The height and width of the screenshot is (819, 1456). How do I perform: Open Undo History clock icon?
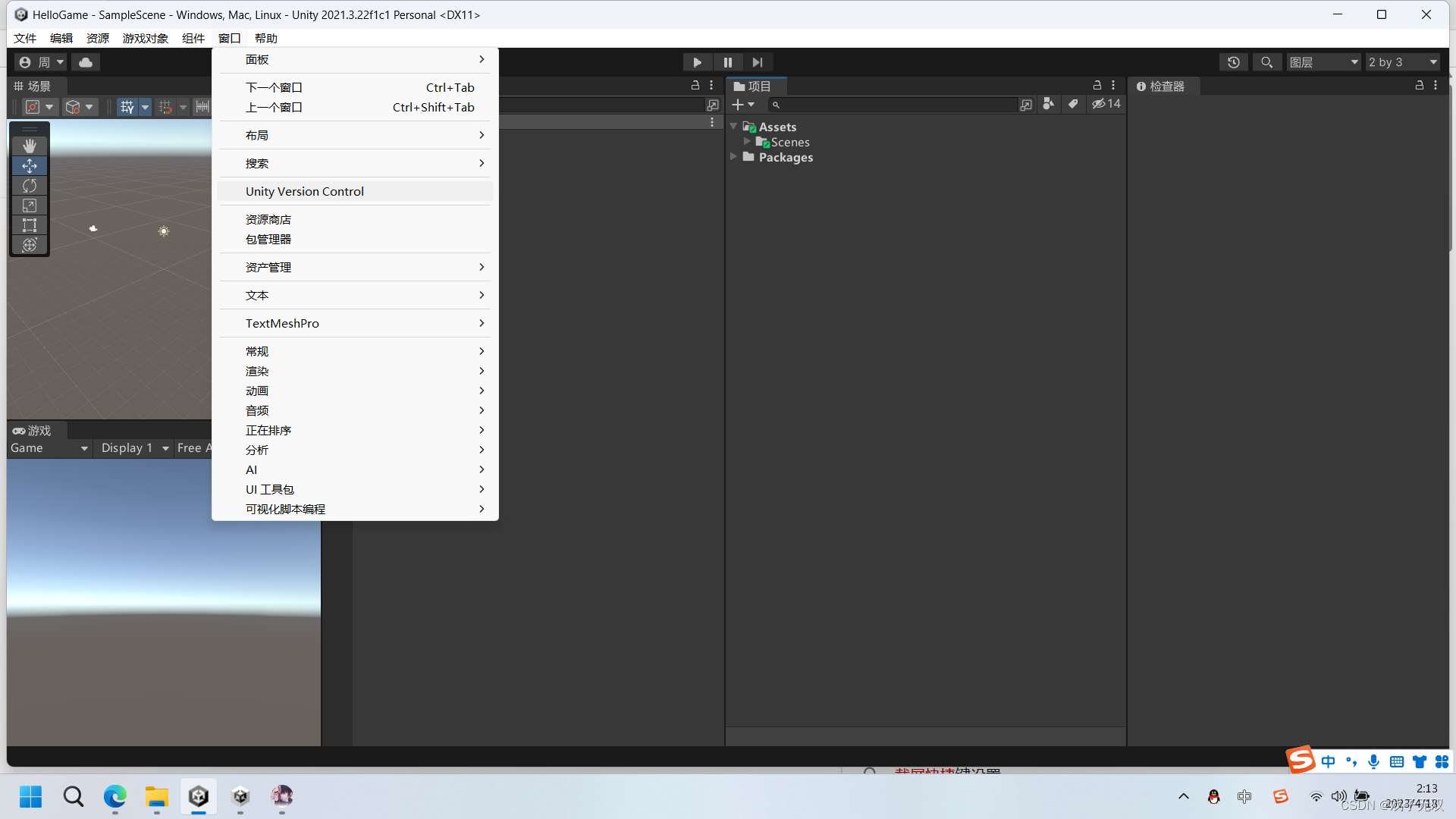(1234, 62)
